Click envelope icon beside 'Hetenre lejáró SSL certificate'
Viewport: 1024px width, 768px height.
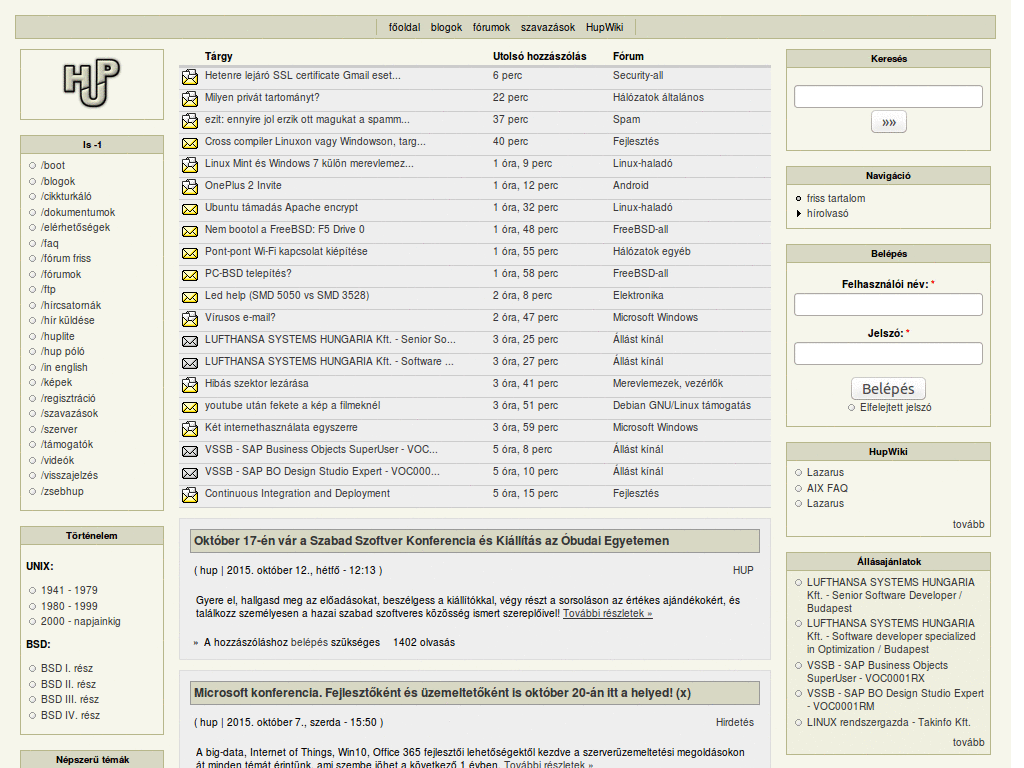click(190, 77)
